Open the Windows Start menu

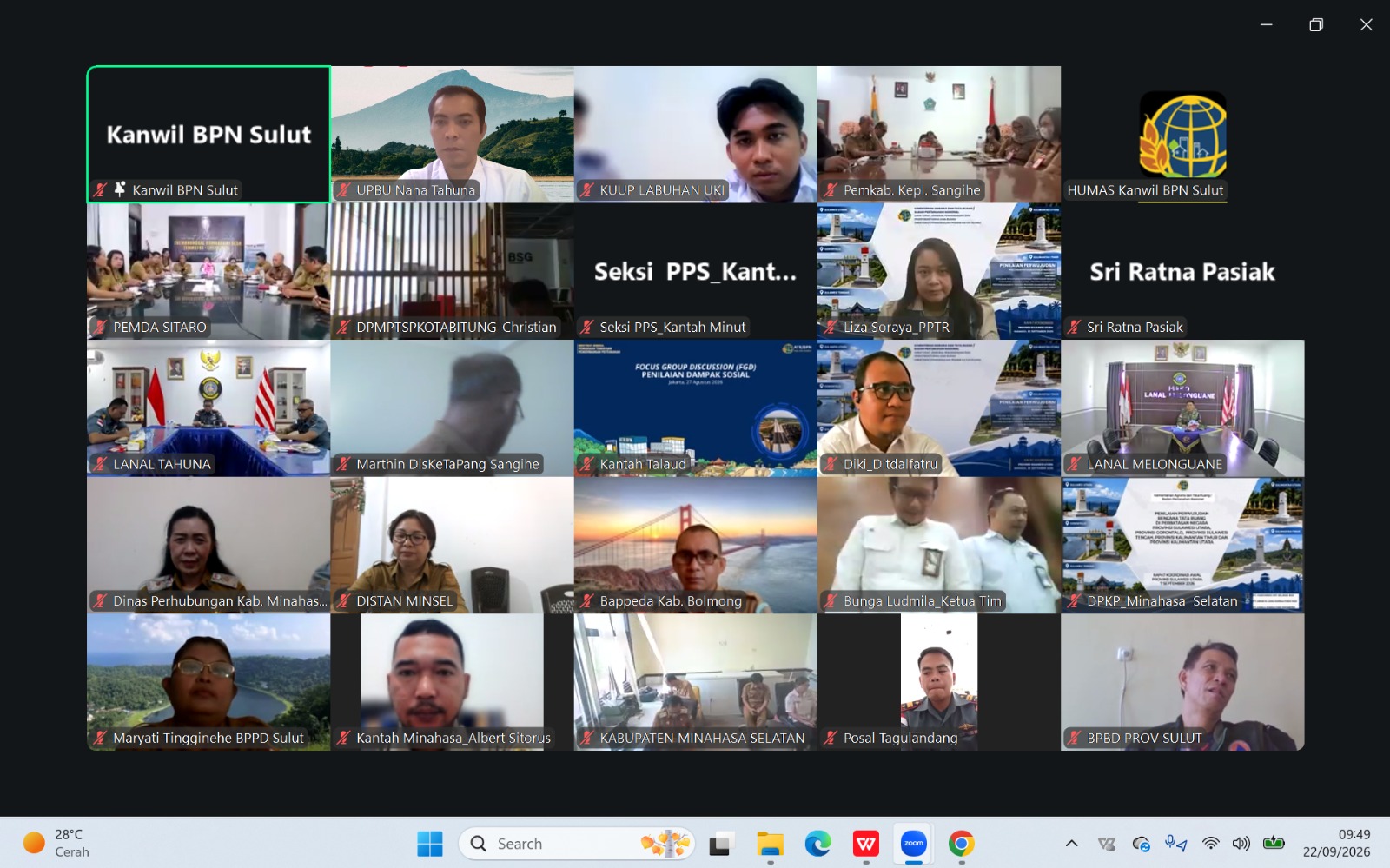pos(430,844)
